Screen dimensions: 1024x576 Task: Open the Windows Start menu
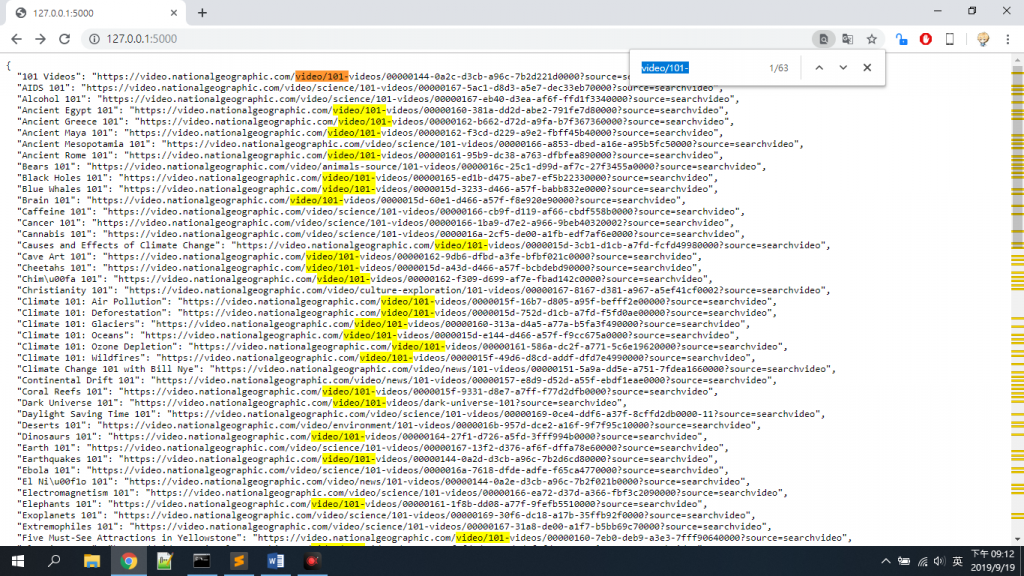18,561
